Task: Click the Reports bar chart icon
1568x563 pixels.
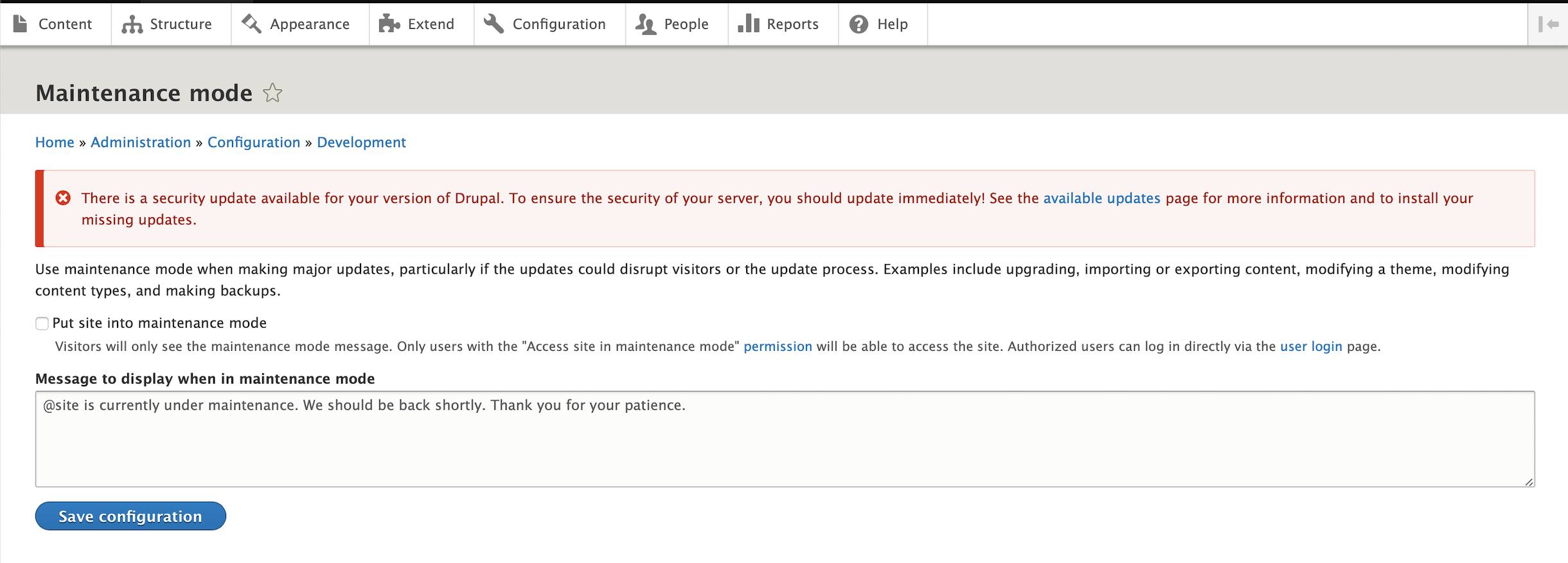Action: point(748,24)
